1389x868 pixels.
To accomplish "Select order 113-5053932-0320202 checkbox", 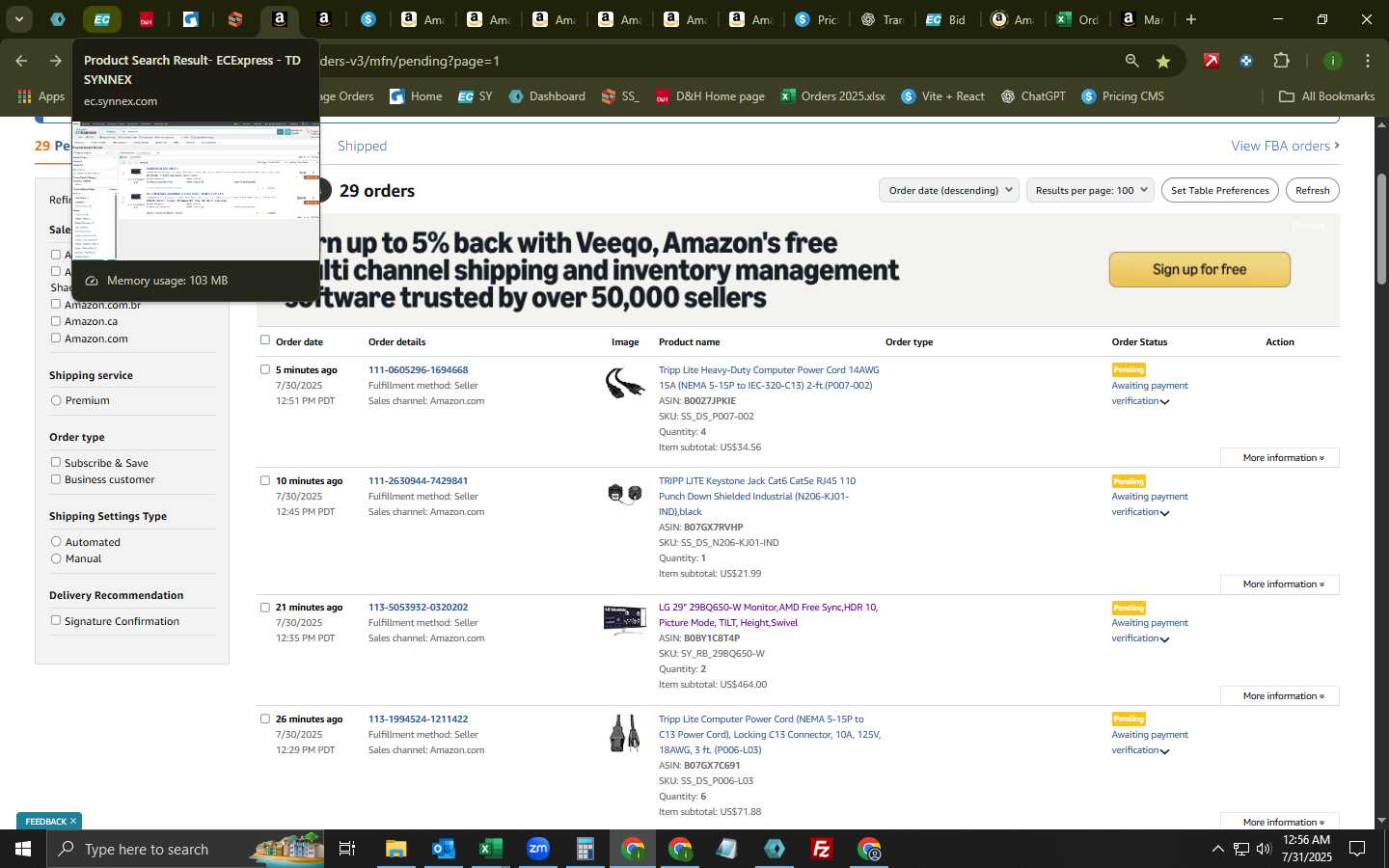I will (265, 607).
